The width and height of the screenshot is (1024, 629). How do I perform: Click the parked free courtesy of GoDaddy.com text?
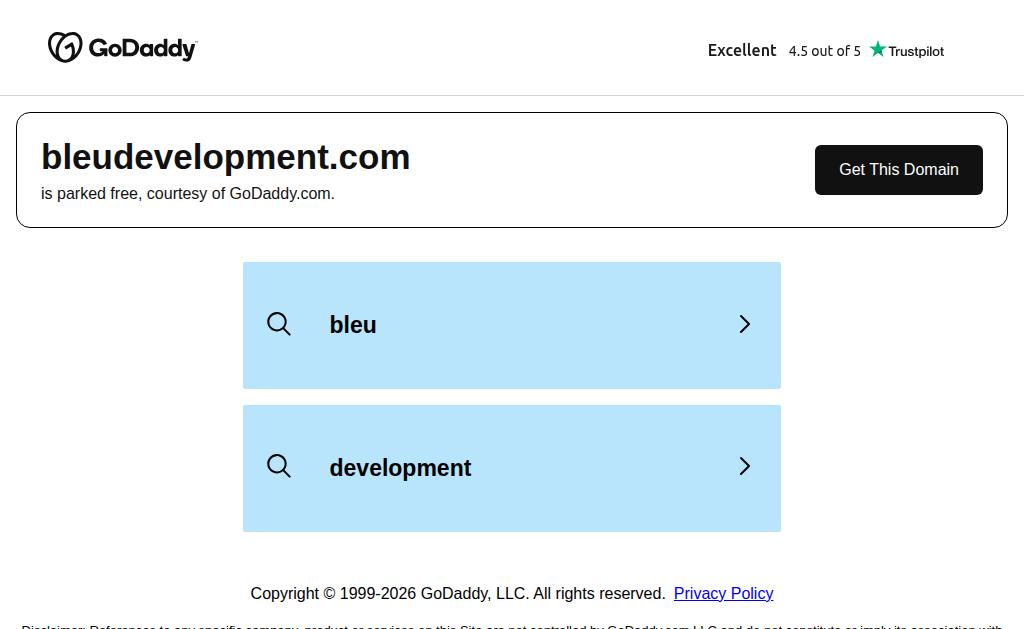tap(187, 193)
